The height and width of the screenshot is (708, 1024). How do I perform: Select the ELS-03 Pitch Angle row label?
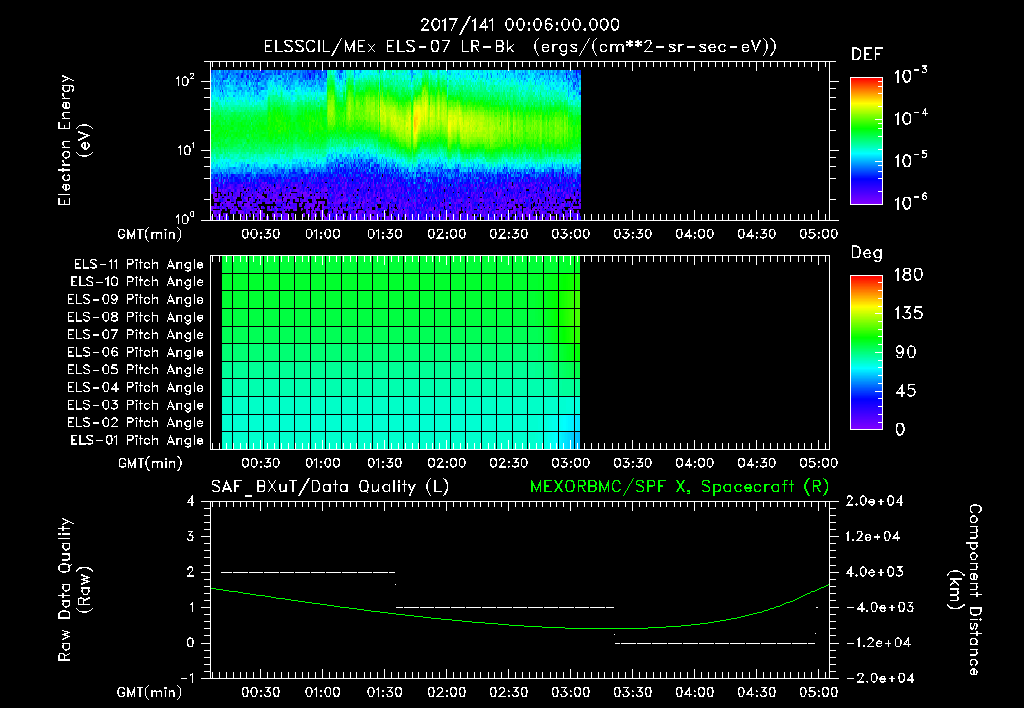coord(136,406)
